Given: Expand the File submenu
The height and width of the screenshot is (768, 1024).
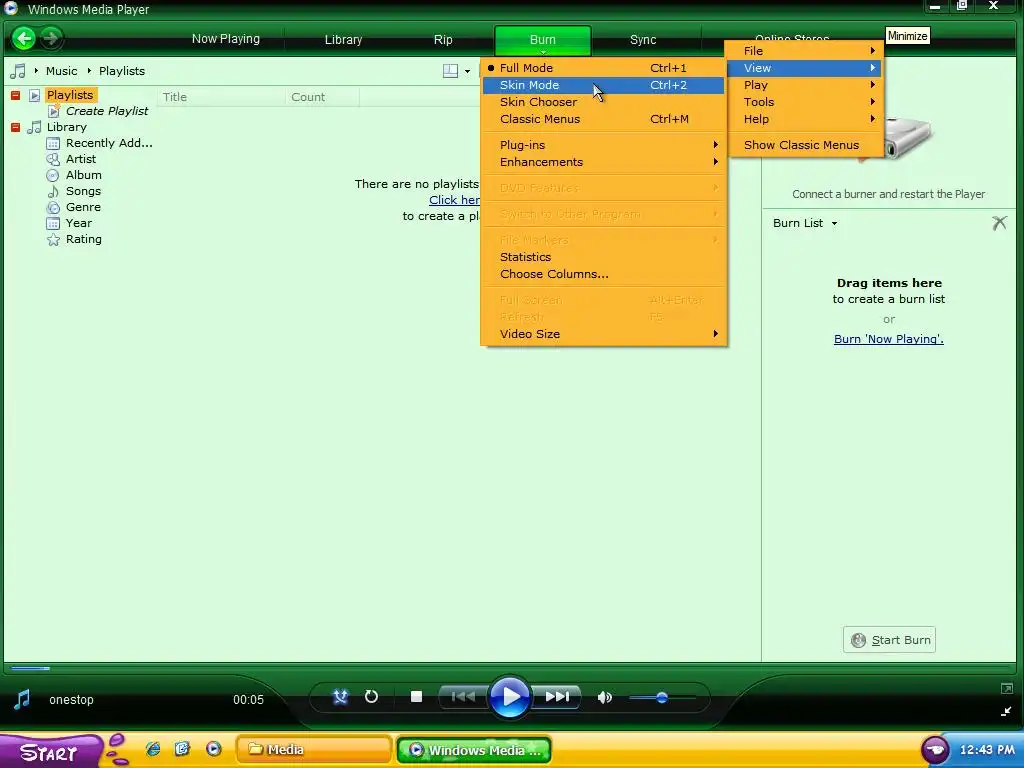Looking at the screenshot, I should [805, 51].
